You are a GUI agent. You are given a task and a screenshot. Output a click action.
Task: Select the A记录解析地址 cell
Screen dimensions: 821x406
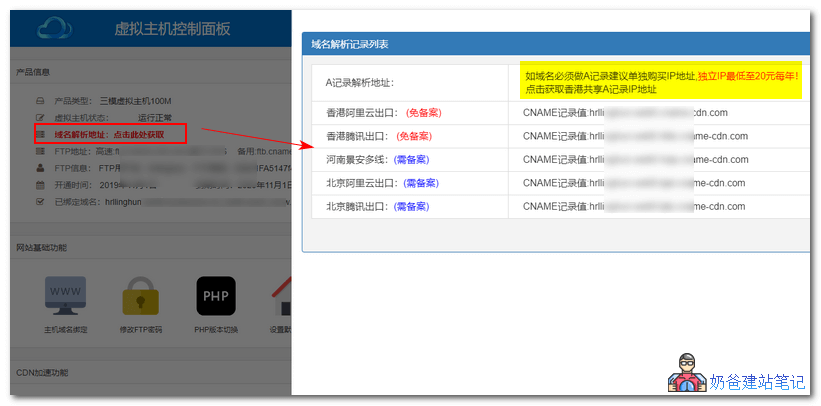coord(410,83)
